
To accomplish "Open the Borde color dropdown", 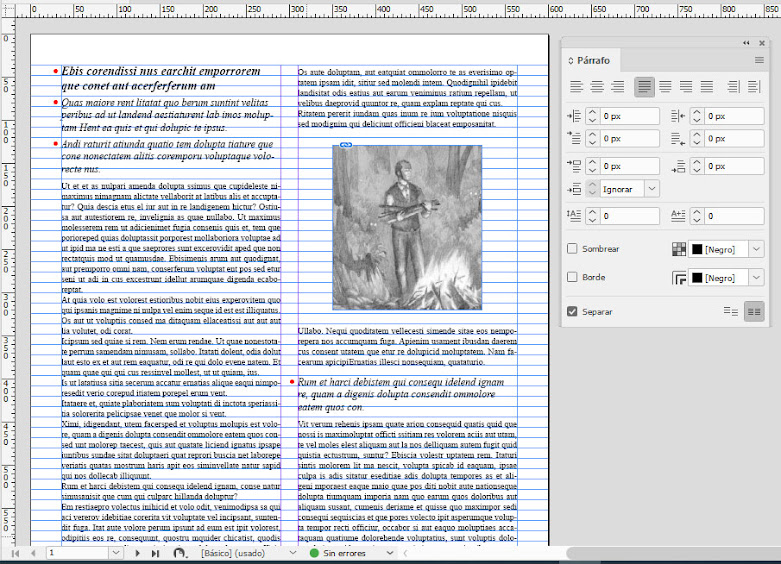I will tap(757, 277).
